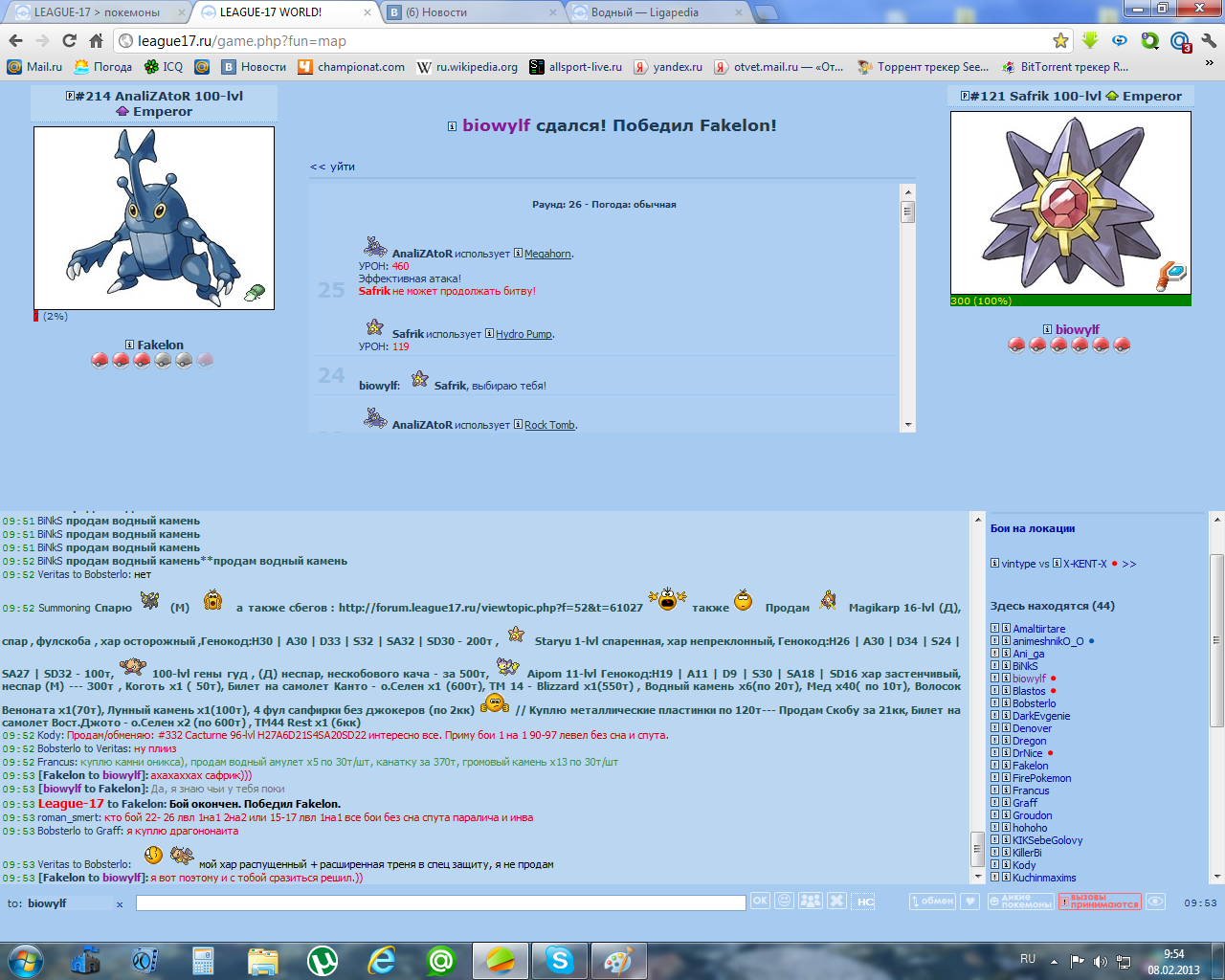Open the Hydro Pump move link
The width and height of the screenshot is (1225, 980).
pyautogui.click(x=523, y=334)
